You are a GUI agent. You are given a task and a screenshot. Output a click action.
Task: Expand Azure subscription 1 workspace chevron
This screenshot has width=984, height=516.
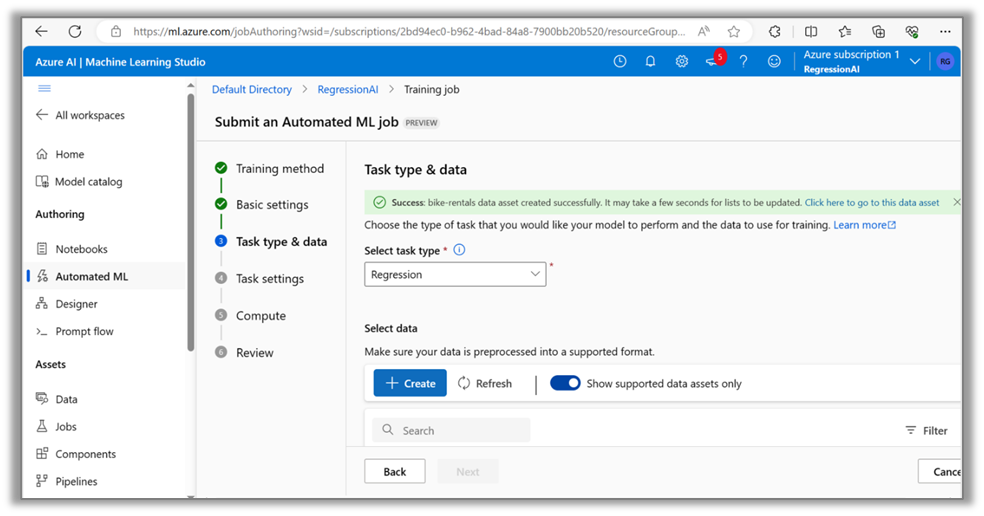(915, 62)
